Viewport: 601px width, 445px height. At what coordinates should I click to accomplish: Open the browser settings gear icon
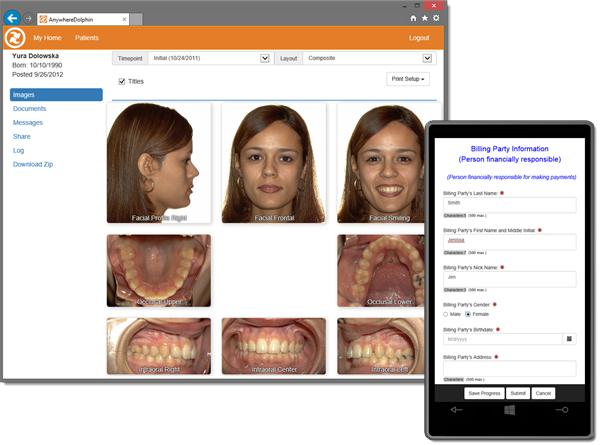pos(436,18)
